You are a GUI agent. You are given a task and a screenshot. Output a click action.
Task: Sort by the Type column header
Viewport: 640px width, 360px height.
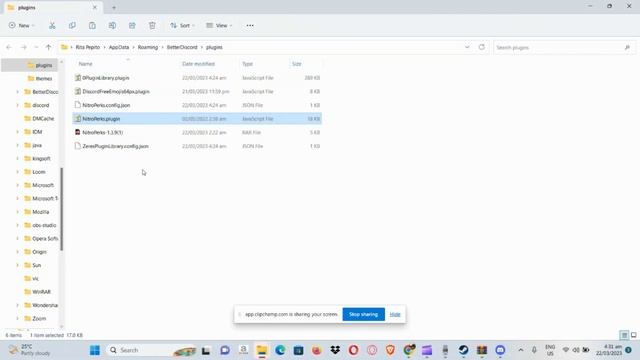point(247,64)
